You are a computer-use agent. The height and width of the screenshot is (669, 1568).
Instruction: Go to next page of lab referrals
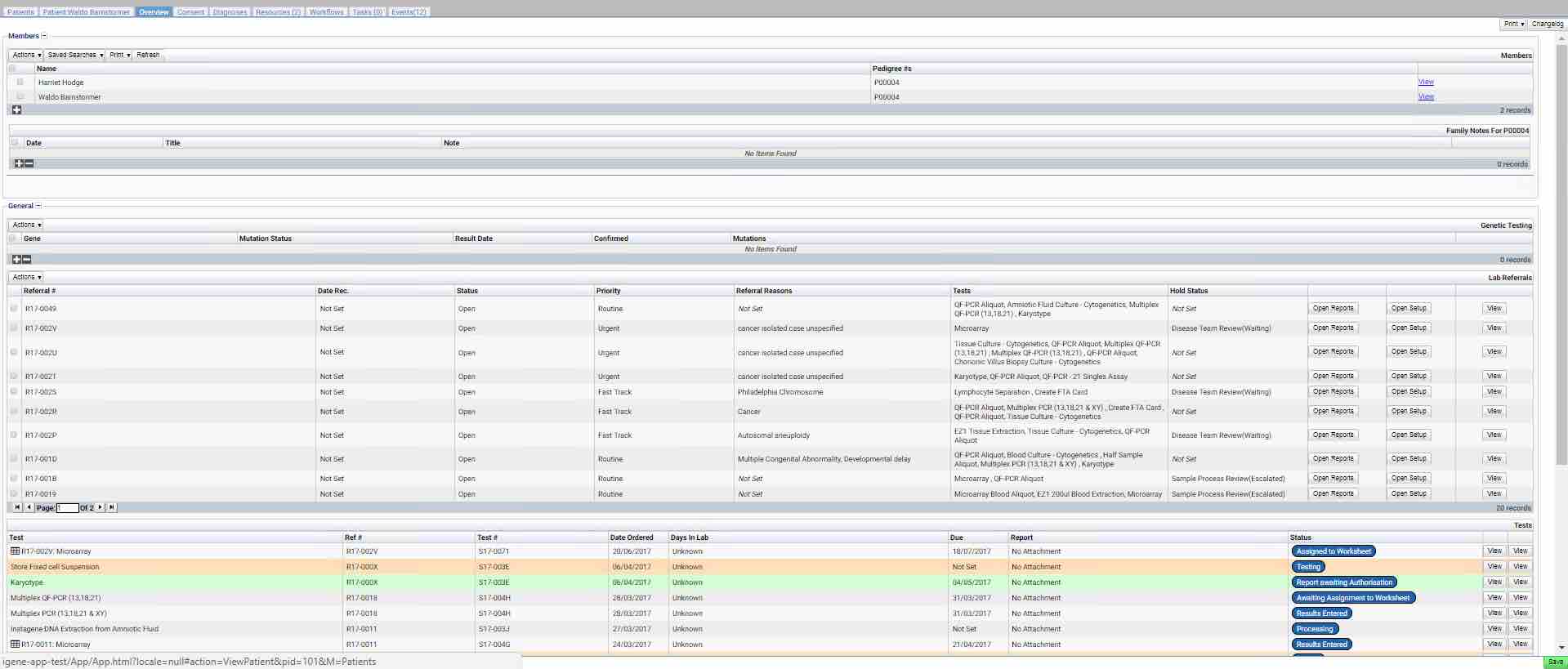101,507
